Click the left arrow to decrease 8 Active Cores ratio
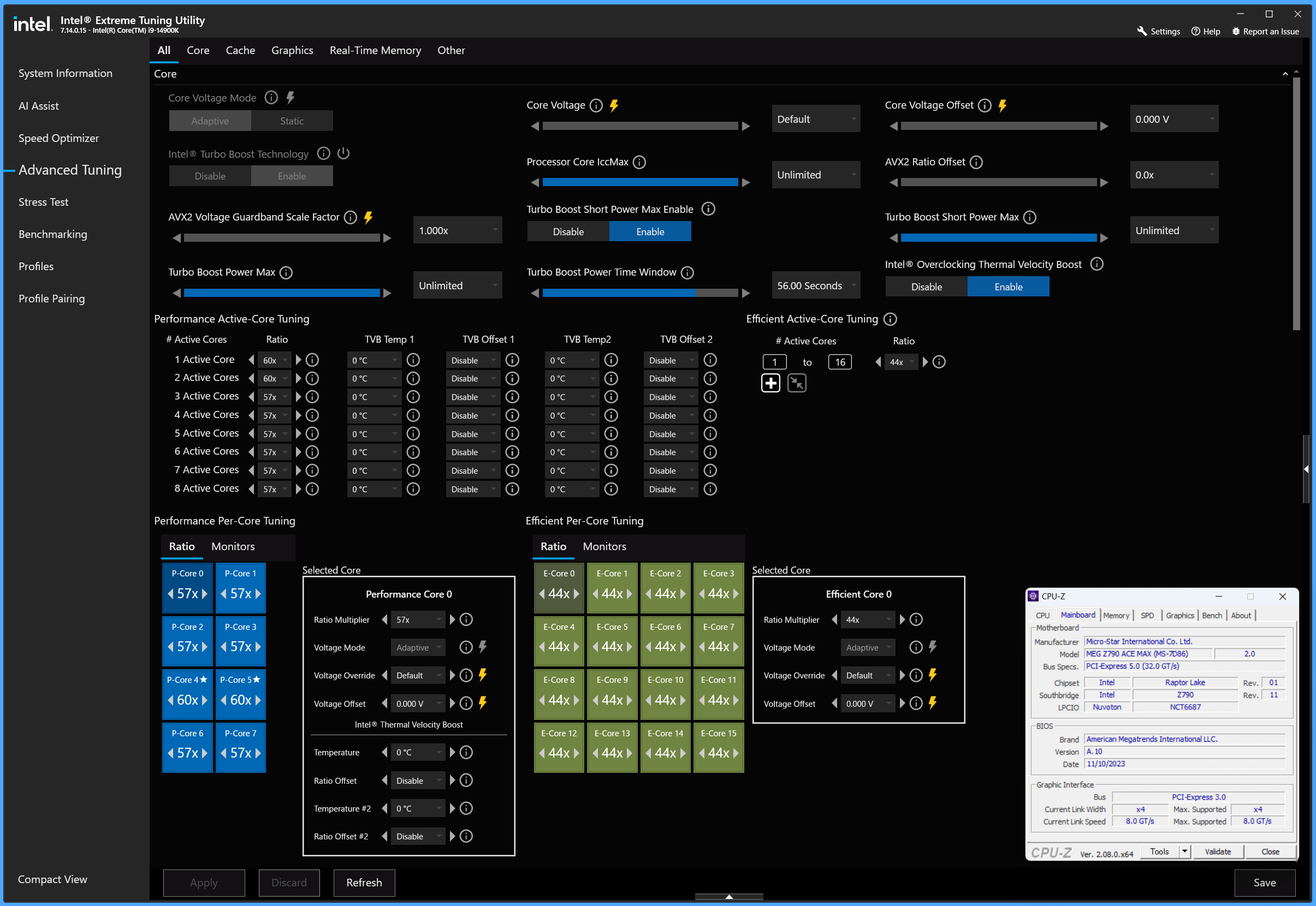Screen dimensions: 1316x906 (x=251, y=489)
